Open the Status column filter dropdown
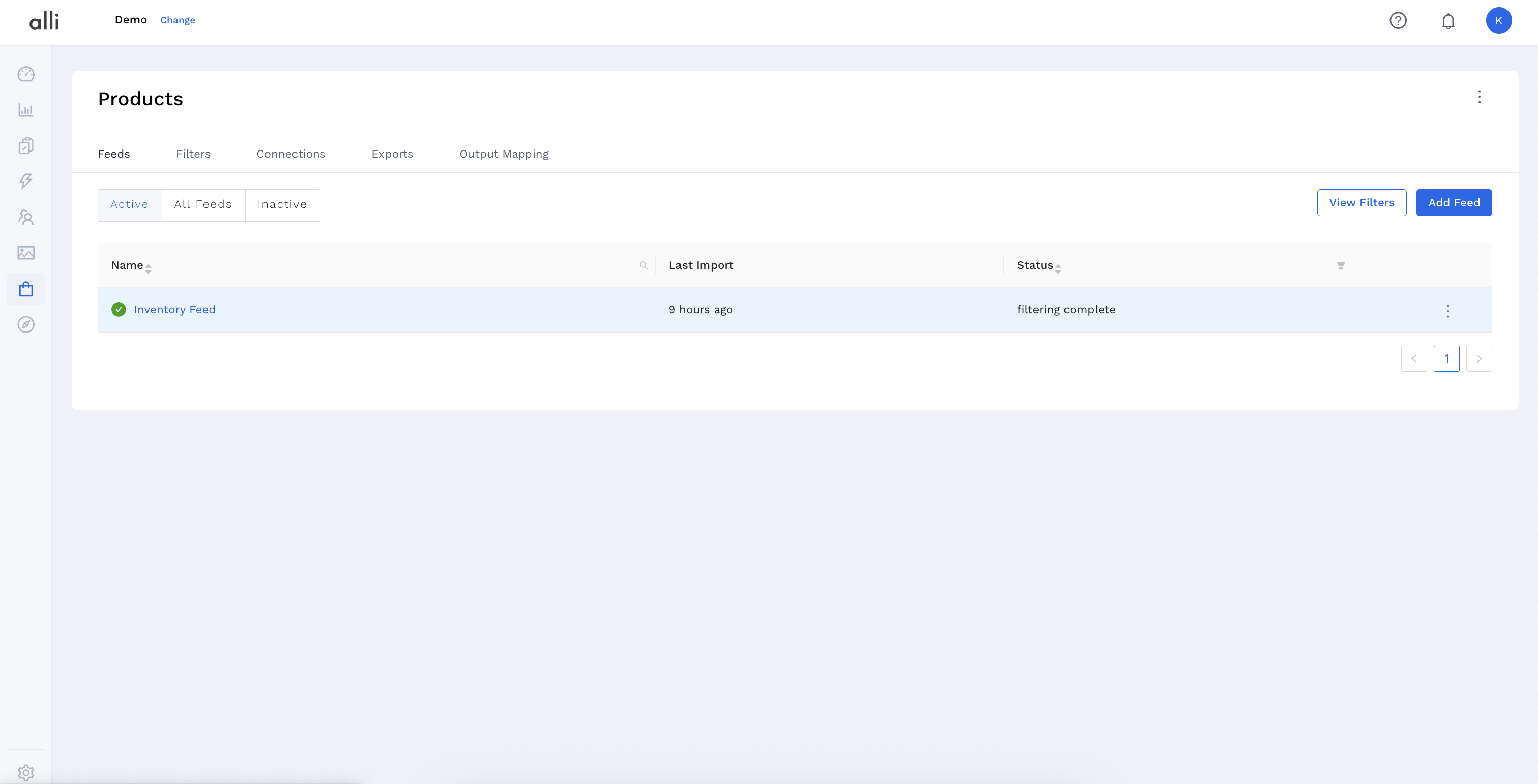The height and width of the screenshot is (784, 1538). click(1340, 265)
